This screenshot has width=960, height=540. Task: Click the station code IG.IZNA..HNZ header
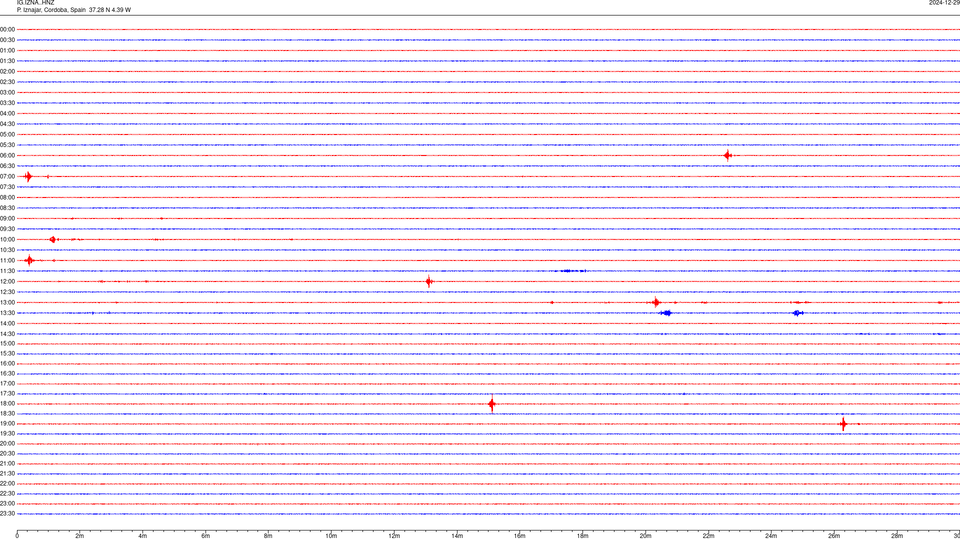(36, 3)
